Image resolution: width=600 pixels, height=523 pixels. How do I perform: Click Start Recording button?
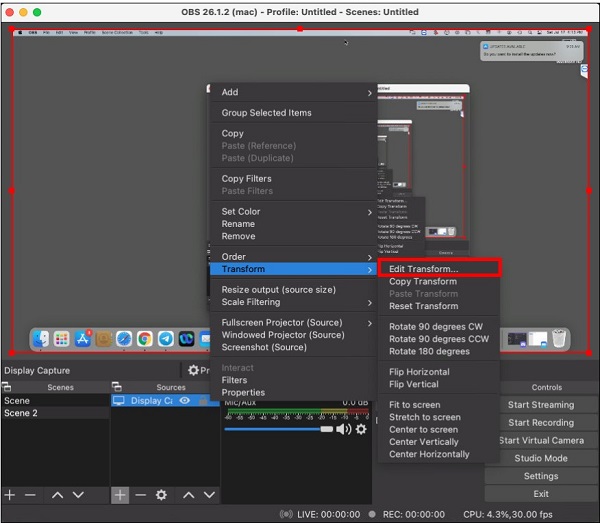tap(541, 423)
